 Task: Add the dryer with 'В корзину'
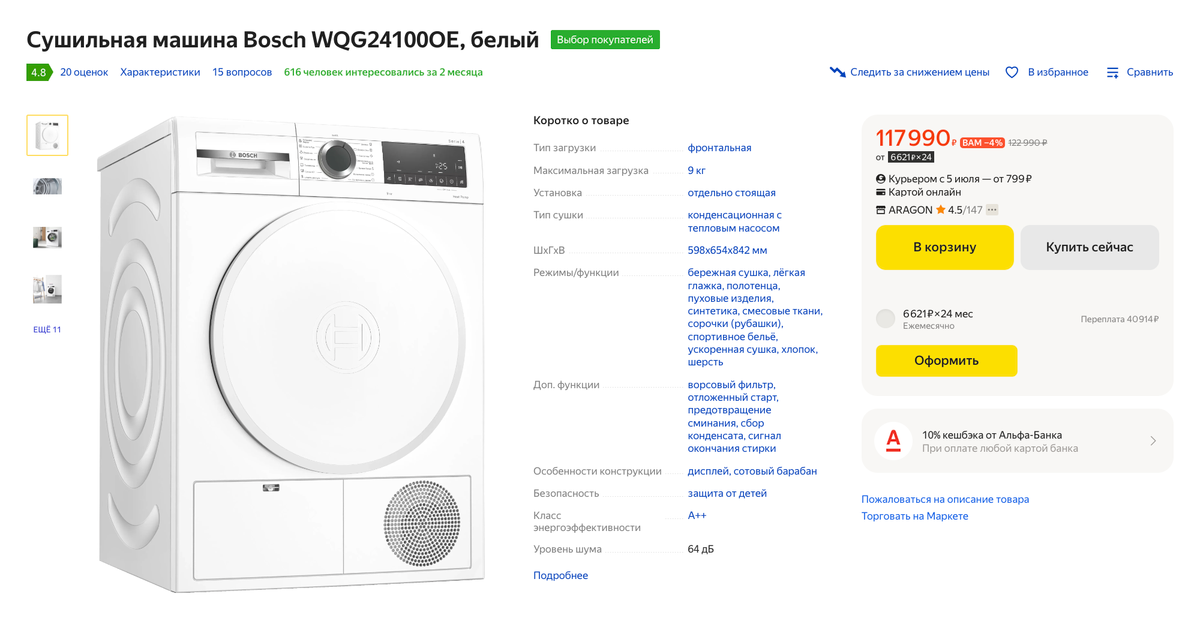pyautogui.click(x=945, y=247)
